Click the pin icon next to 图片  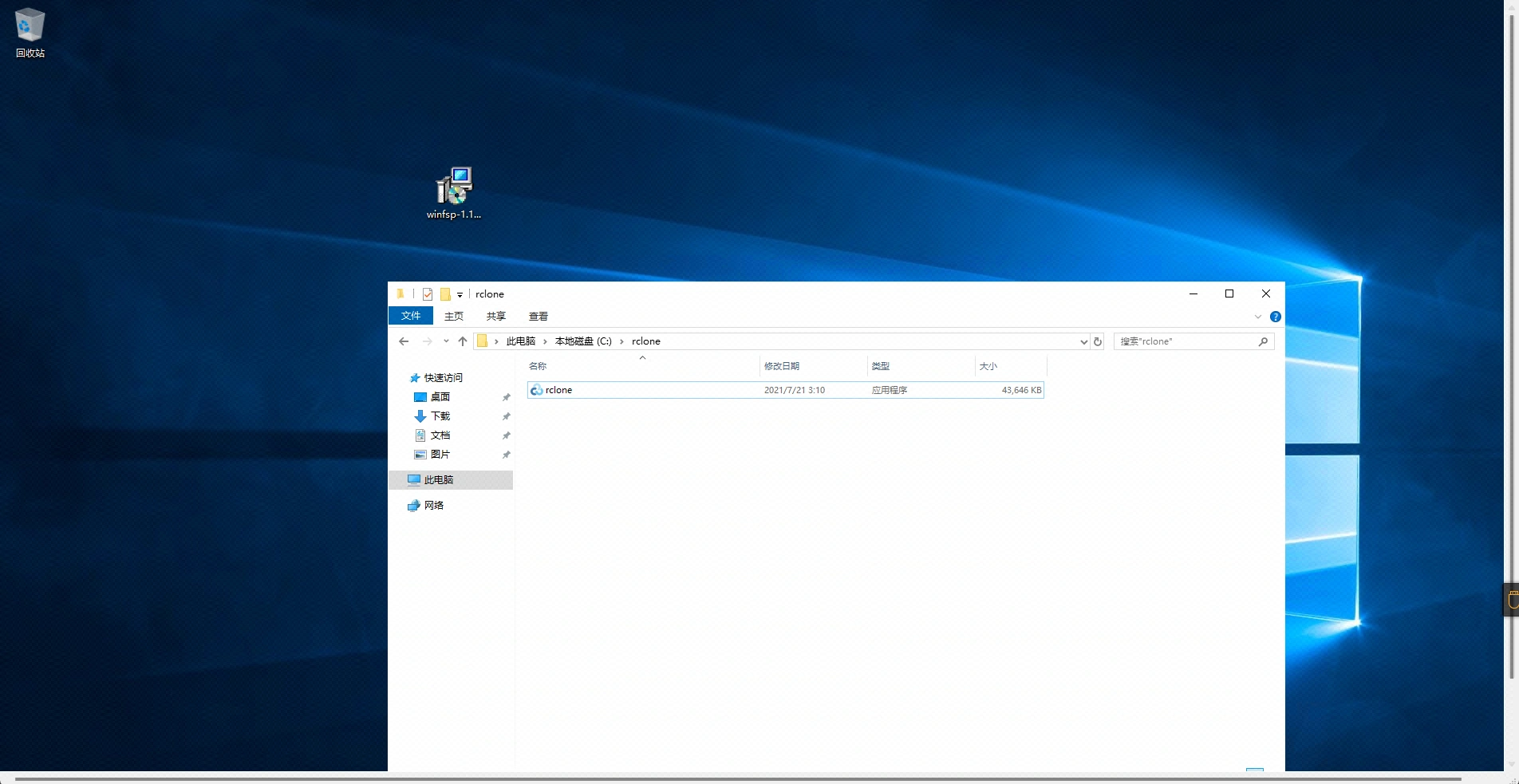coord(506,455)
